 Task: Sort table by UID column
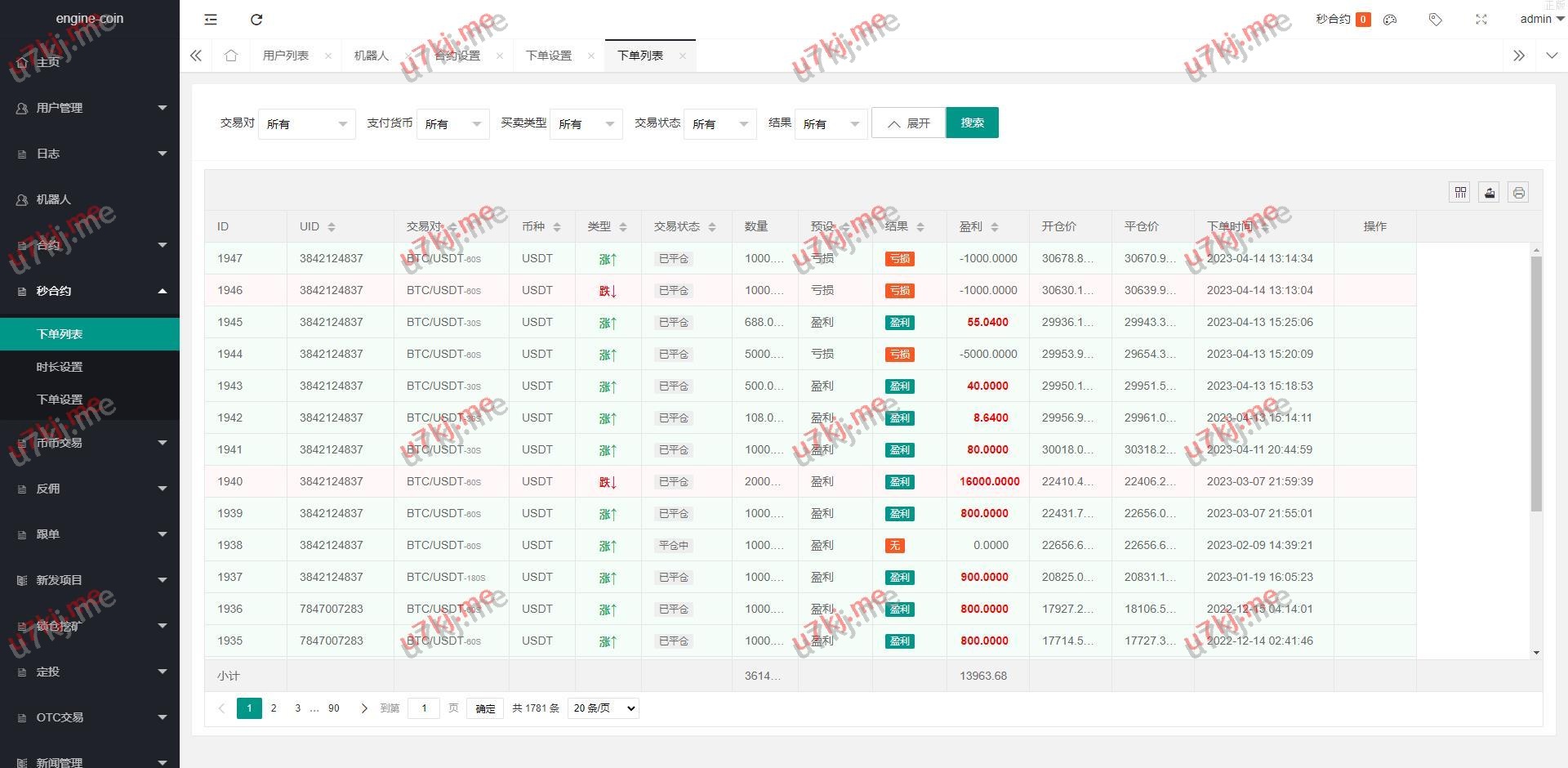[331, 227]
